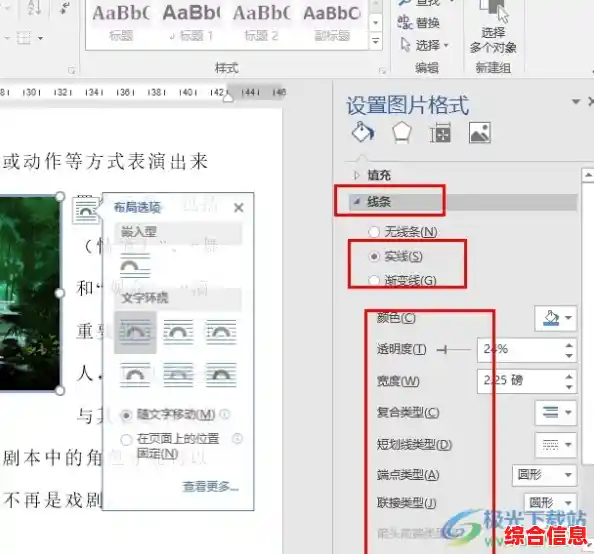Apply the 标题 style from the gallery
This screenshot has height=554, width=594.
tap(121, 23)
